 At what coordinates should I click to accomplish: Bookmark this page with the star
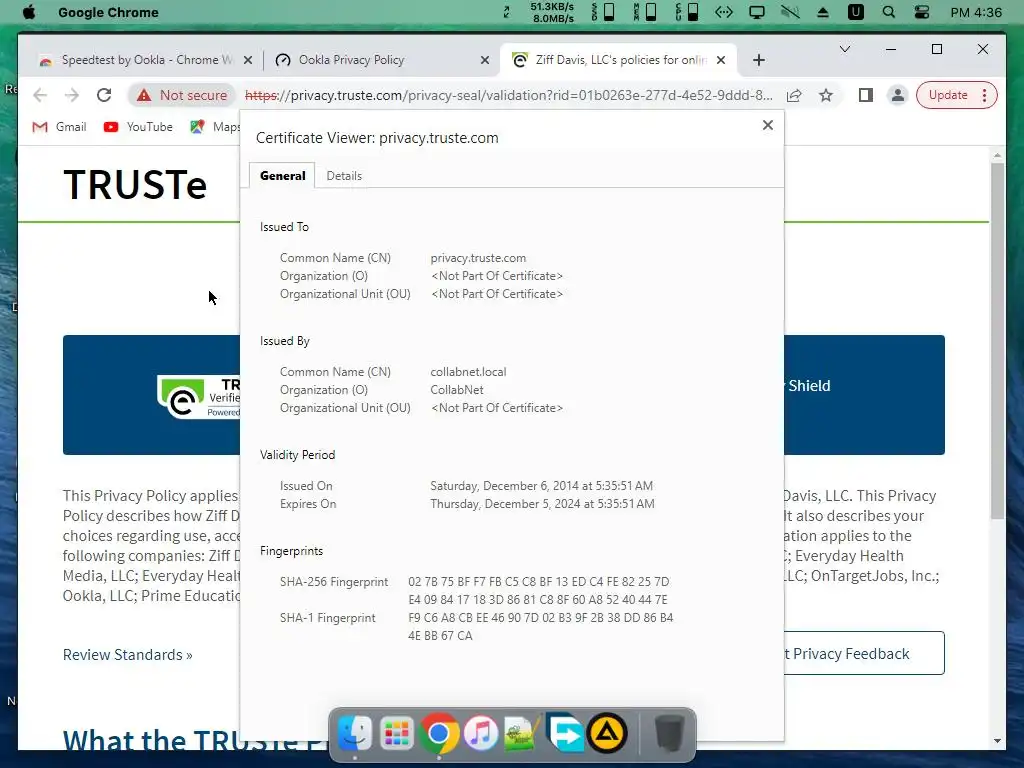[826, 95]
